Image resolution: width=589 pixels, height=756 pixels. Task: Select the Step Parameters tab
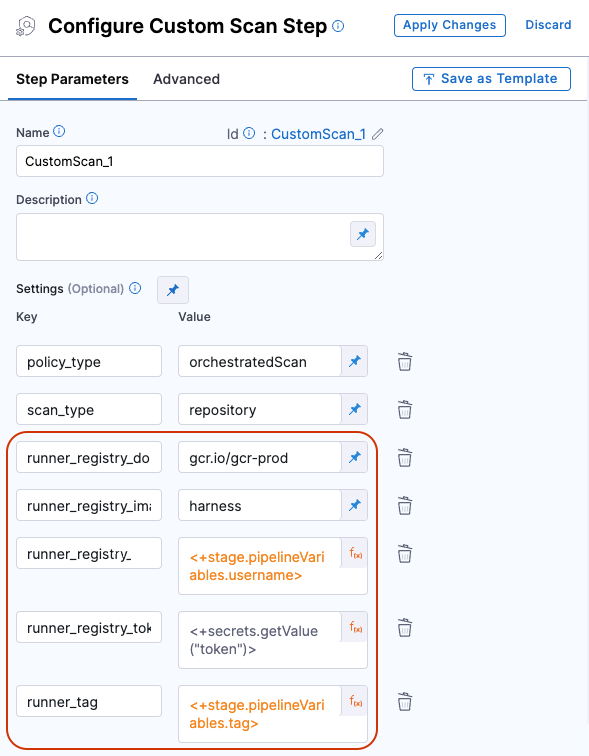pyautogui.click(x=72, y=79)
